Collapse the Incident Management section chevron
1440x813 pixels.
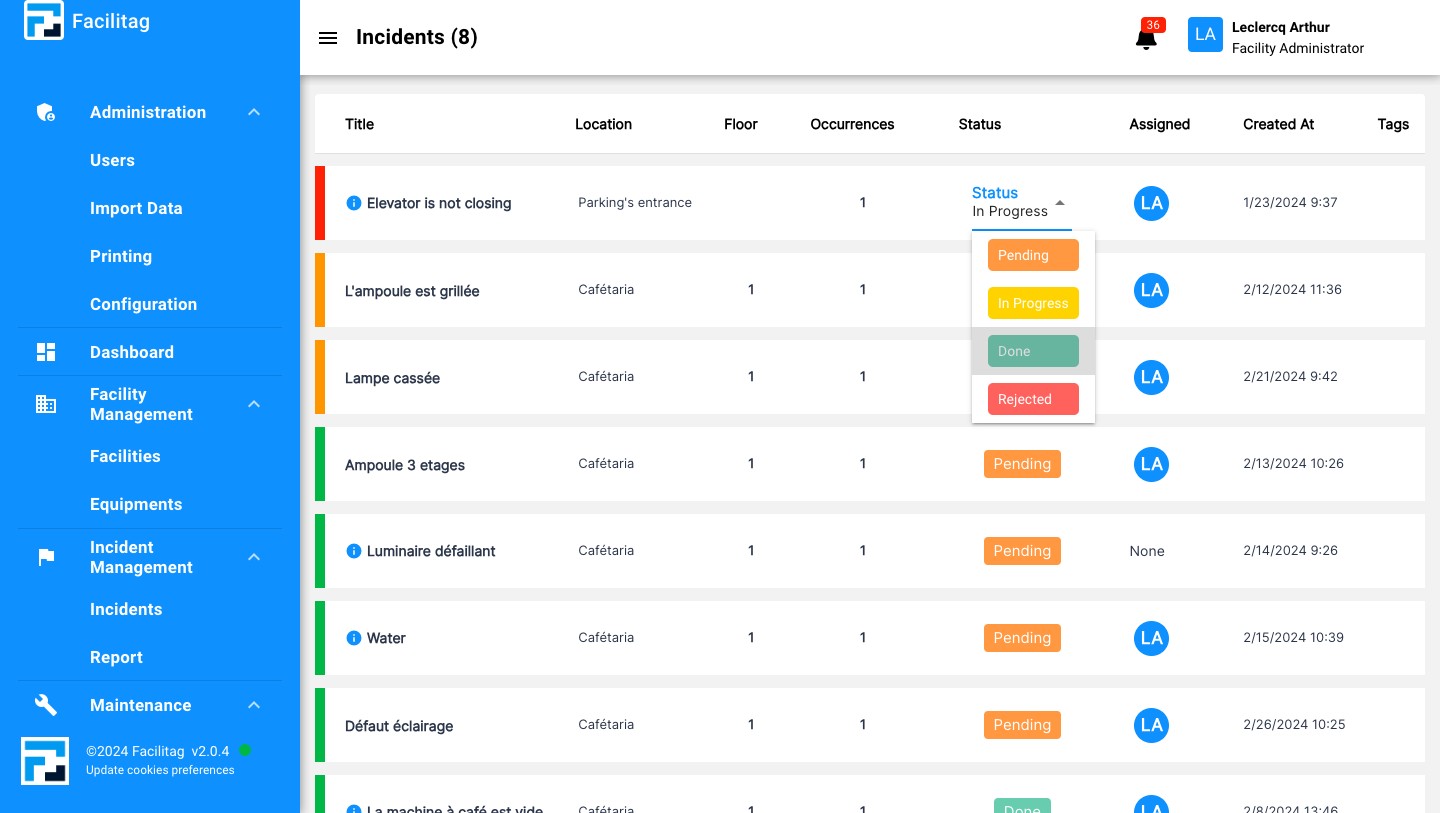pyautogui.click(x=254, y=557)
